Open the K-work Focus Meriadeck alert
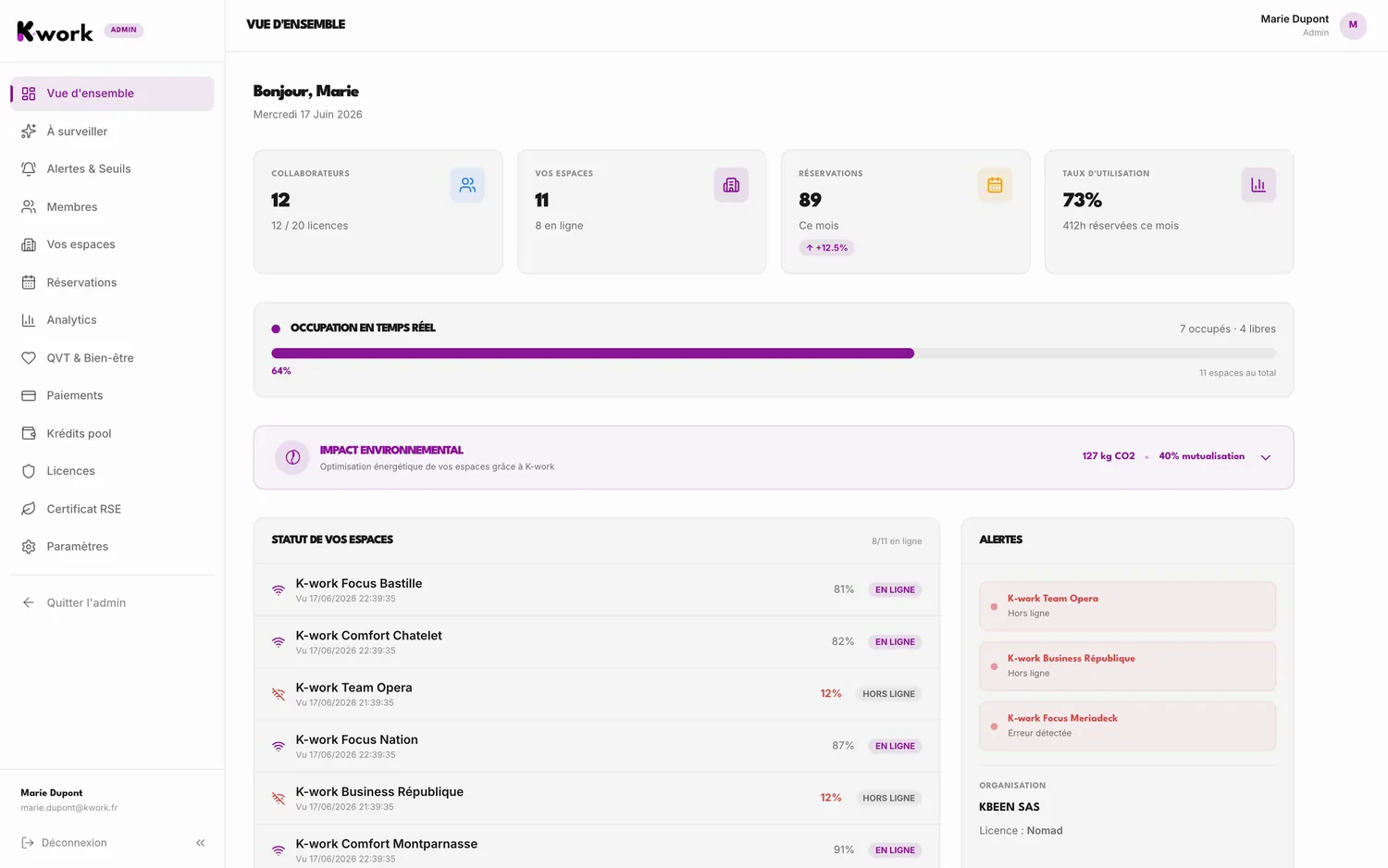Image resolution: width=1388 pixels, height=868 pixels. [1127, 725]
